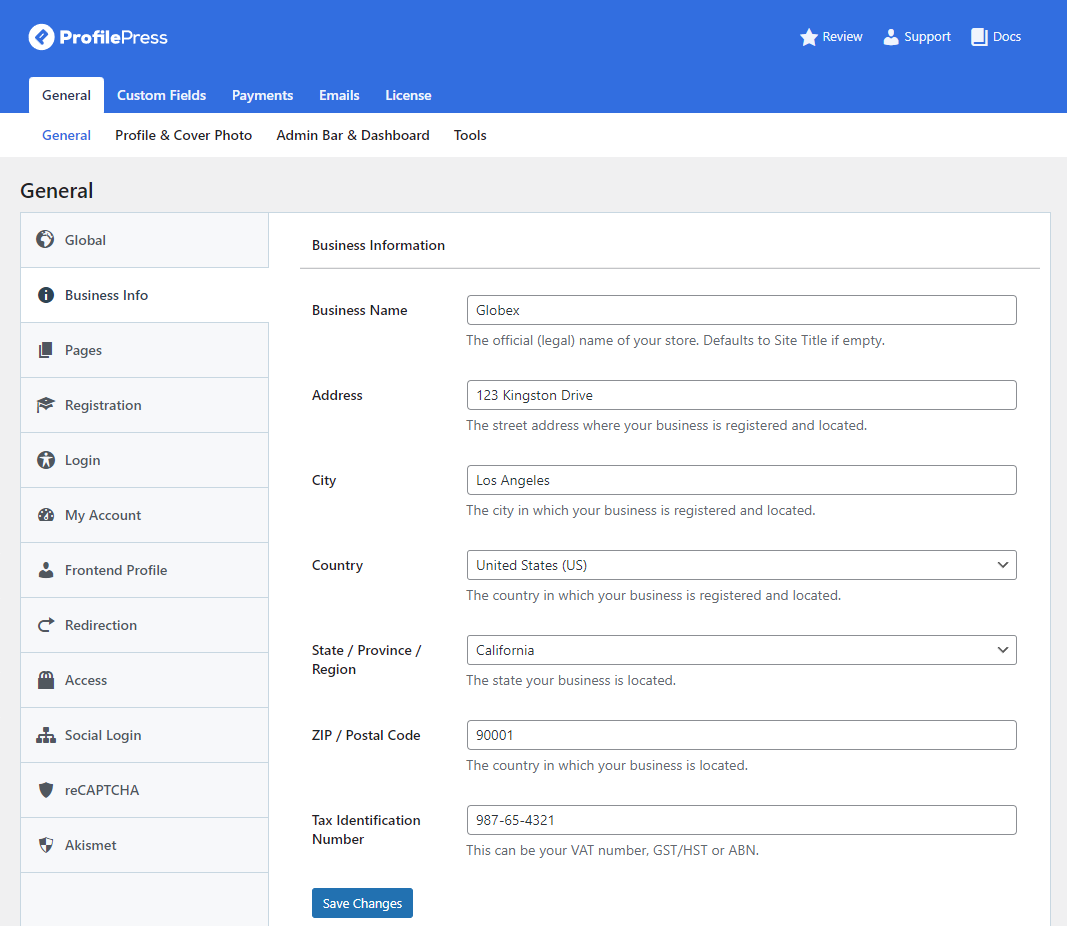
Task: Click the Pages stacked-documents icon
Action: tap(45, 350)
